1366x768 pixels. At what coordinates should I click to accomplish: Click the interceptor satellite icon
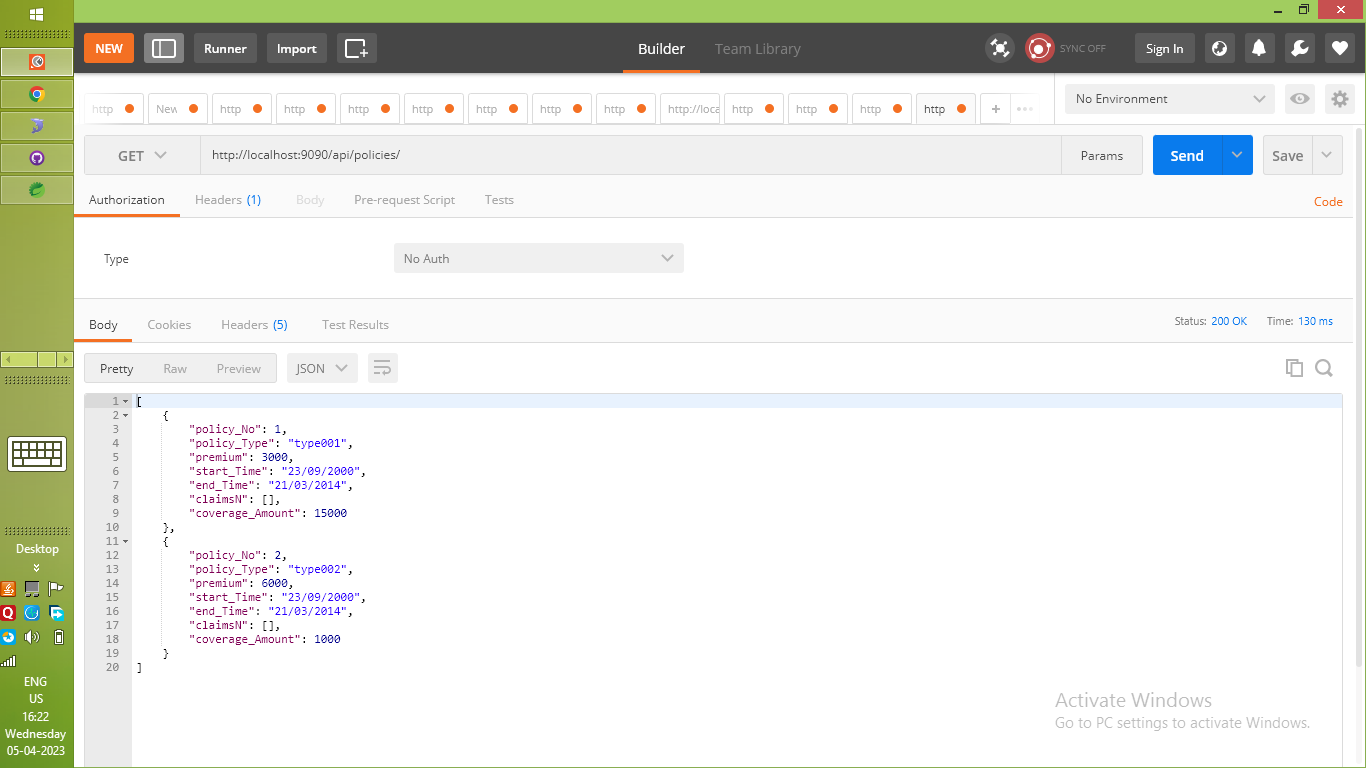[x=999, y=48]
